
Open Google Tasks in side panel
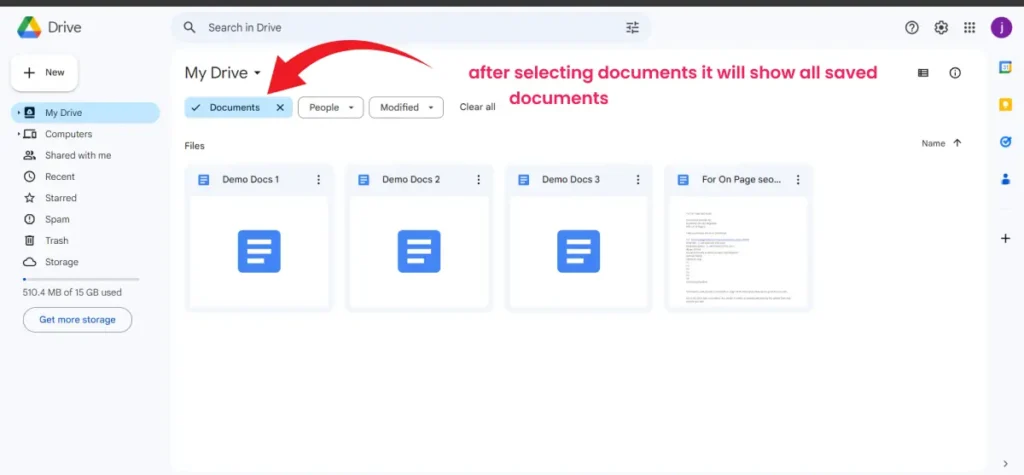point(1005,142)
